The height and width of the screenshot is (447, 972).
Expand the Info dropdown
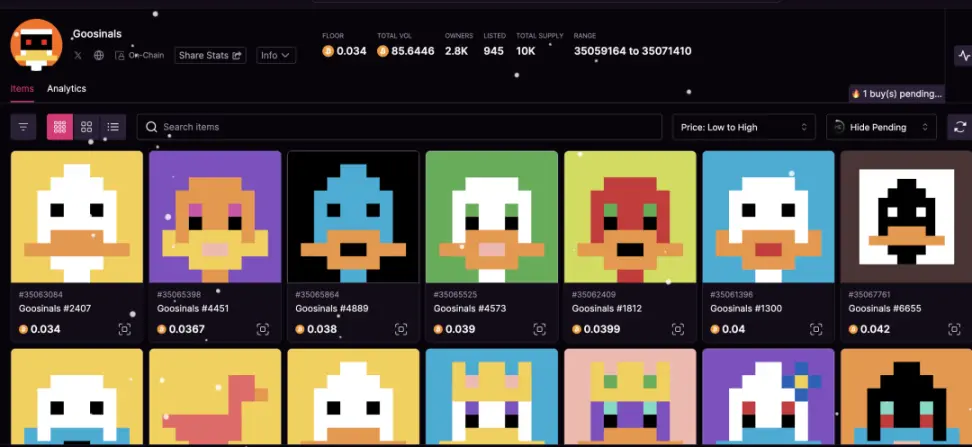tap(276, 55)
